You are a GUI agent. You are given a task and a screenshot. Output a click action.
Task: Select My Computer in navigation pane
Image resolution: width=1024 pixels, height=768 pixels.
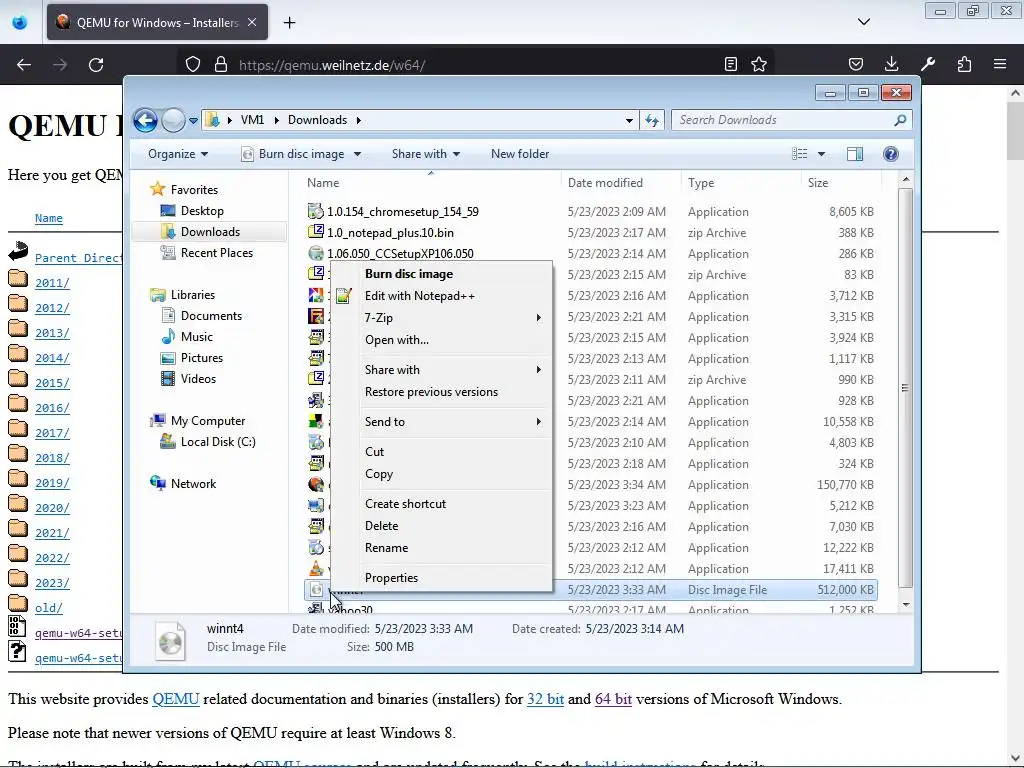208,421
